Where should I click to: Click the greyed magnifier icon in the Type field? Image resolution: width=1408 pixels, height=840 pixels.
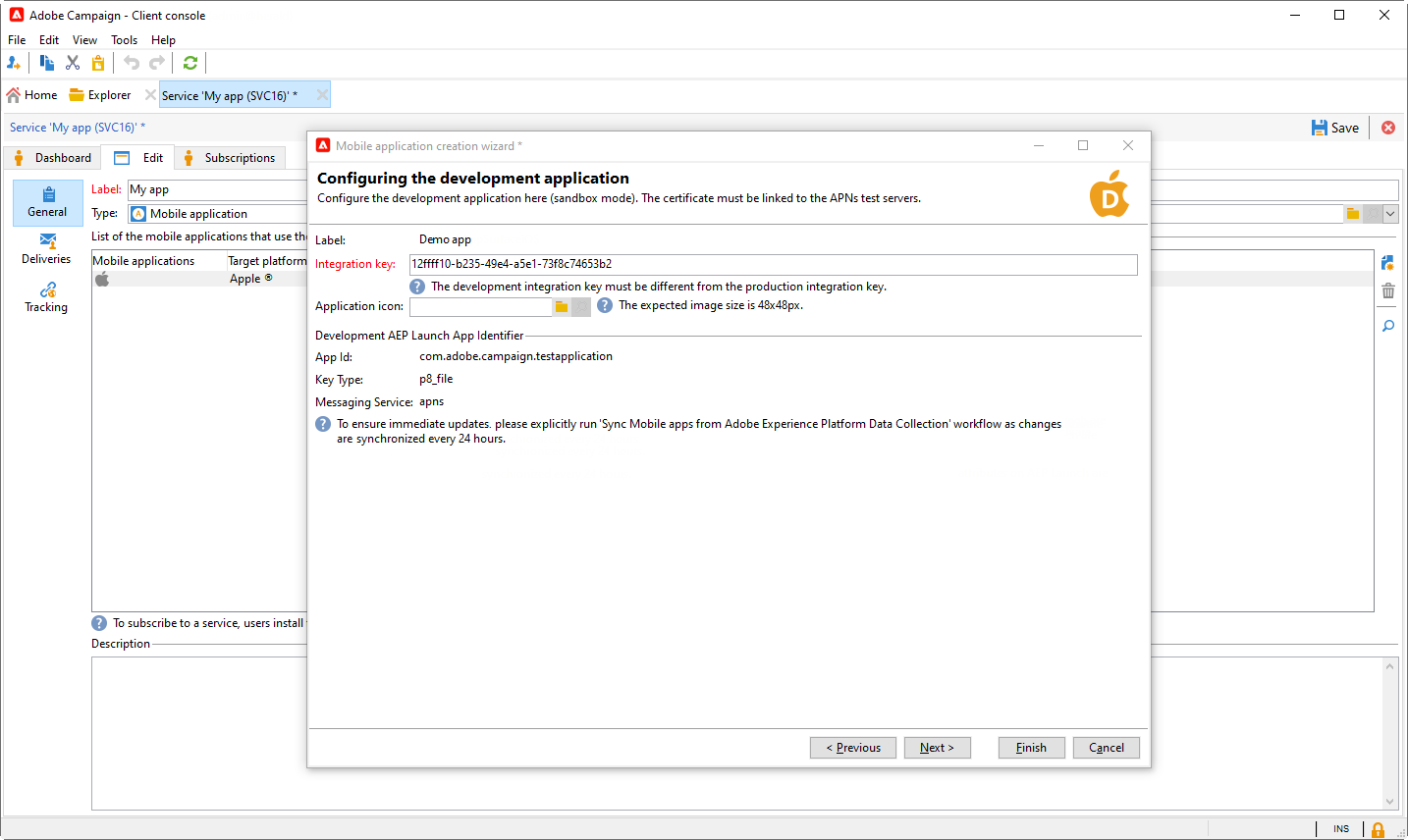[1373, 214]
